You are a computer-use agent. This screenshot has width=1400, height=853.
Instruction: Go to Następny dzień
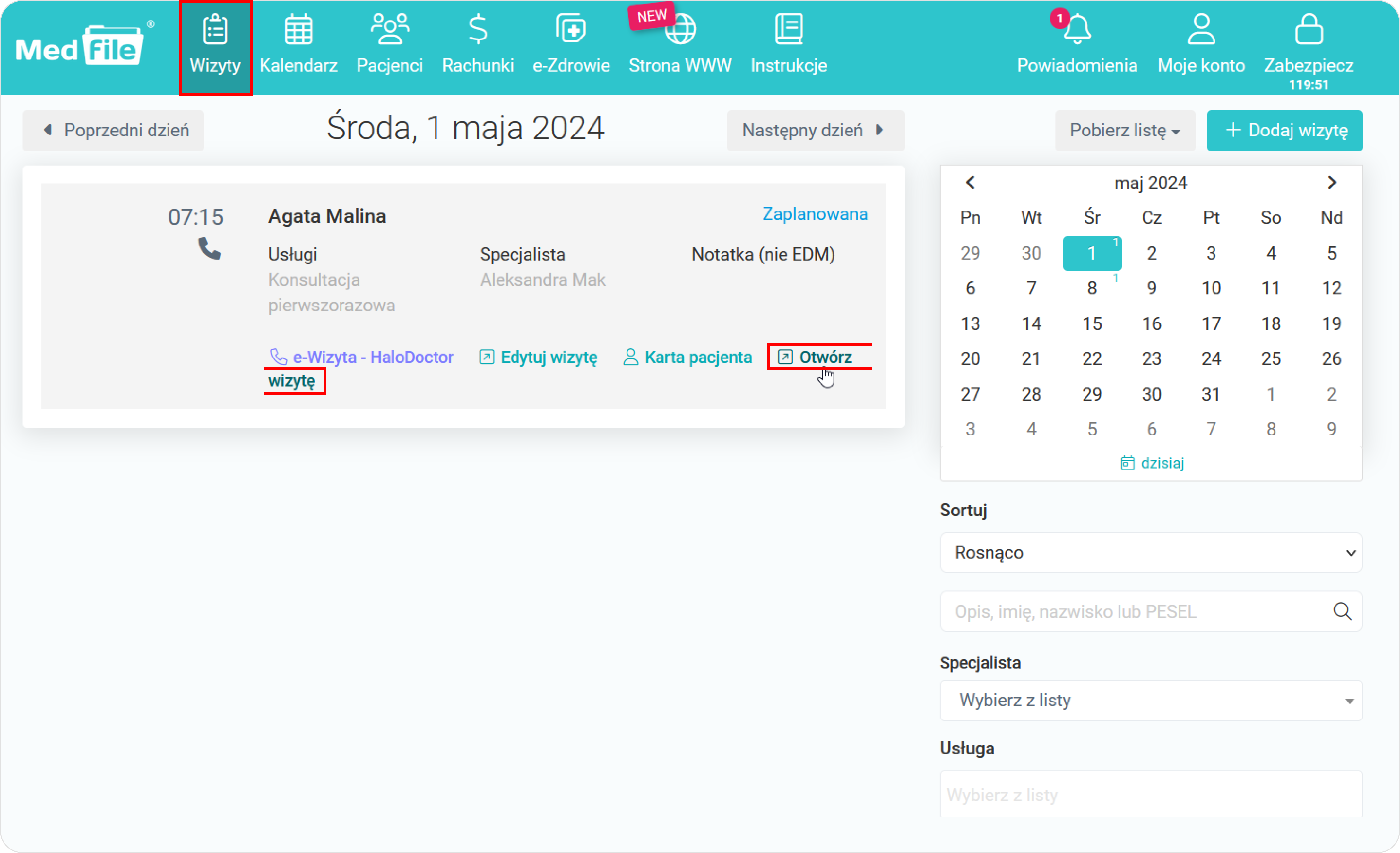point(815,130)
